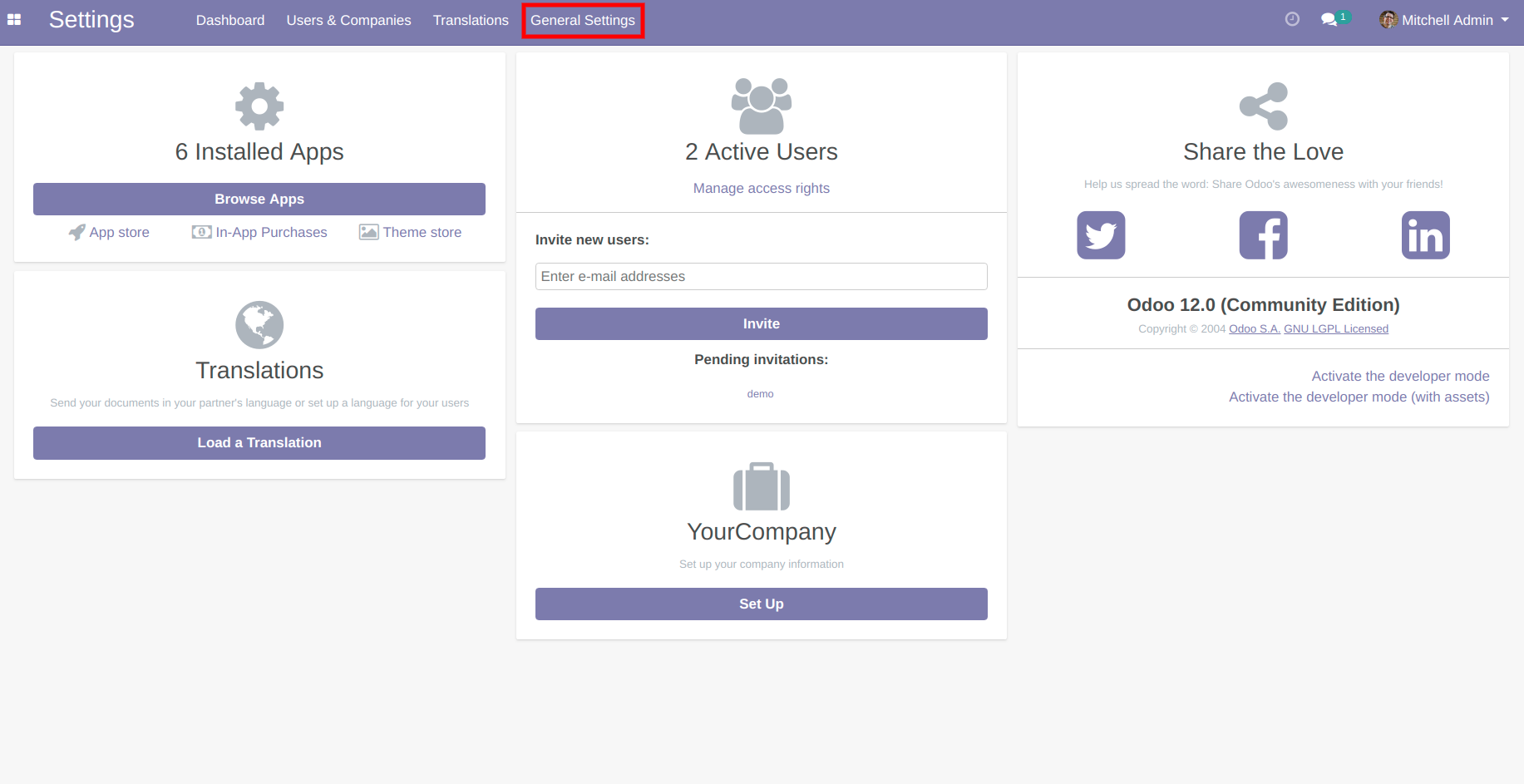
Task: Click the briefcase icon above YourCompany
Action: pos(761,486)
